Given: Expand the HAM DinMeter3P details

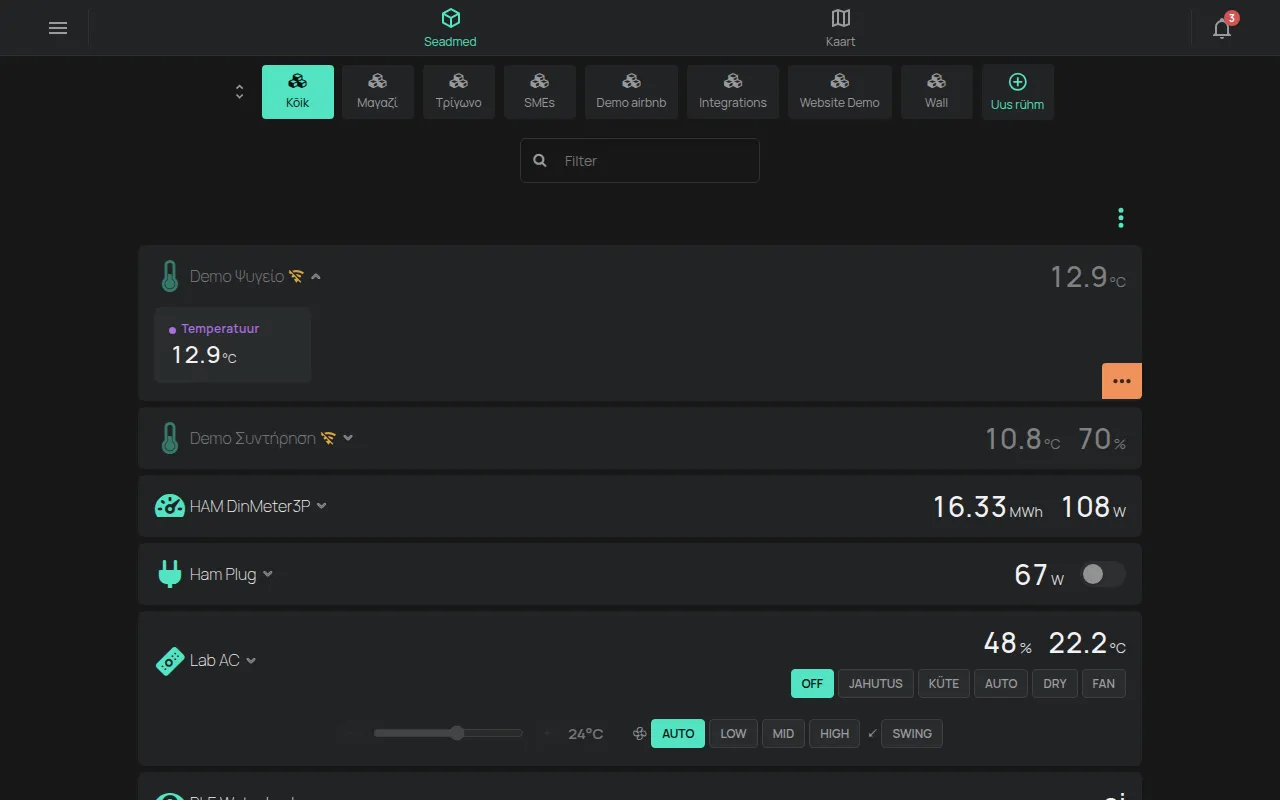Looking at the screenshot, I should tap(322, 506).
